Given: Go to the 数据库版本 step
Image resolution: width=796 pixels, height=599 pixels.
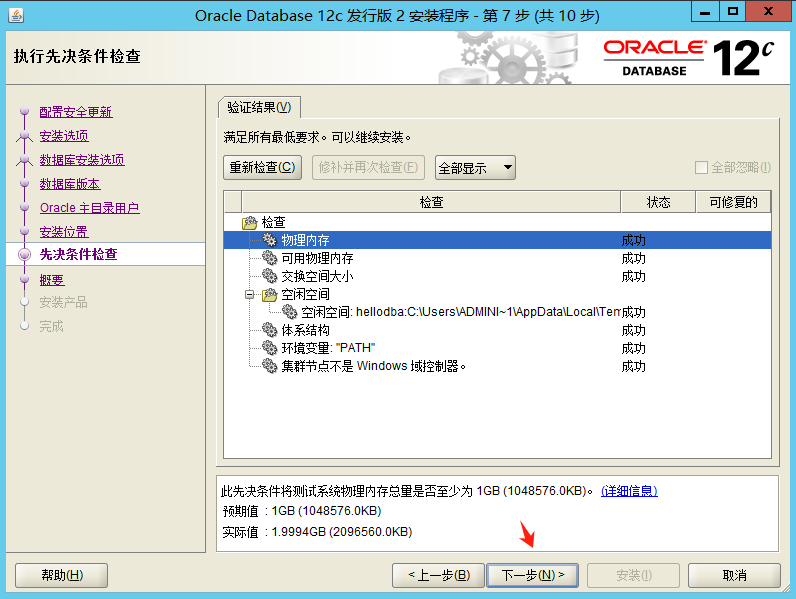Looking at the screenshot, I should tap(70, 184).
